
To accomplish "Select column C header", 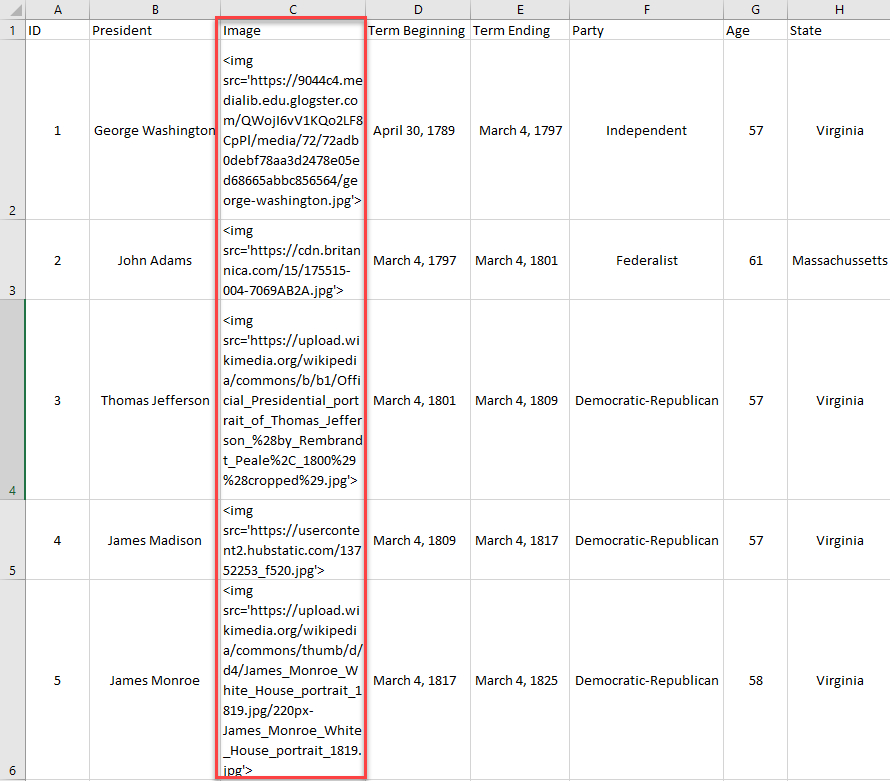I will [x=292, y=9].
